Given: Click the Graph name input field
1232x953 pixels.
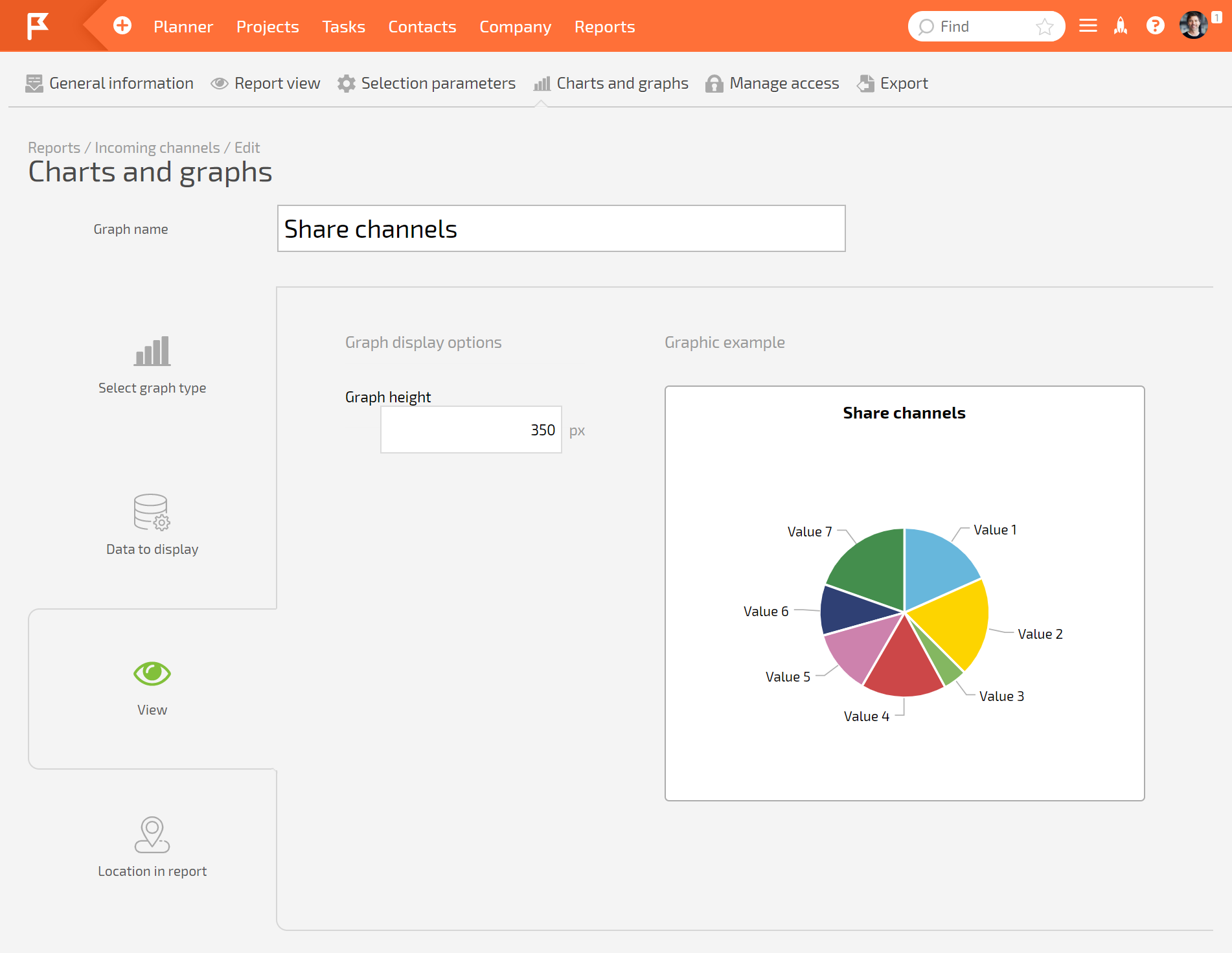Looking at the screenshot, I should tap(562, 229).
